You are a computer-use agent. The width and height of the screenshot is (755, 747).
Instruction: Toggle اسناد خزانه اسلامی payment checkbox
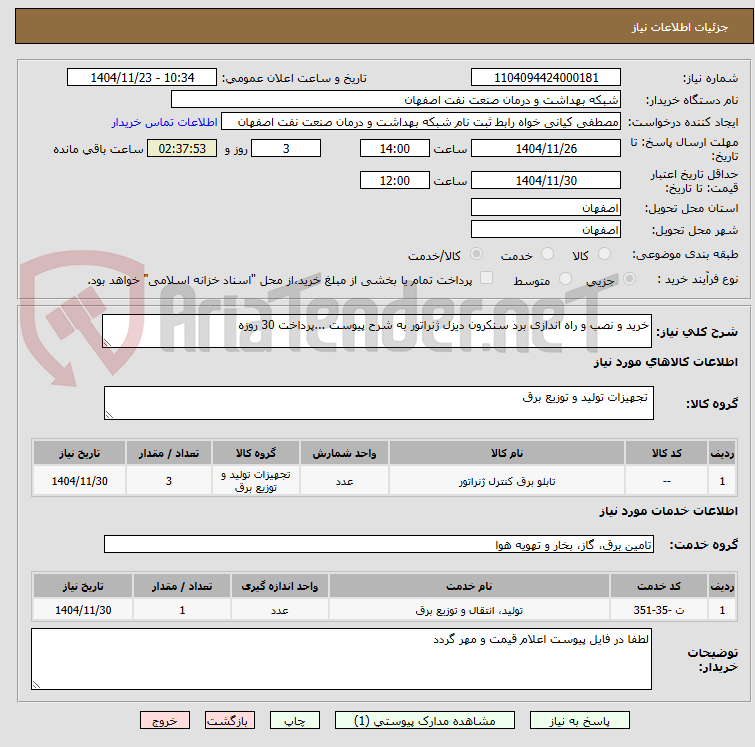(486, 278)
